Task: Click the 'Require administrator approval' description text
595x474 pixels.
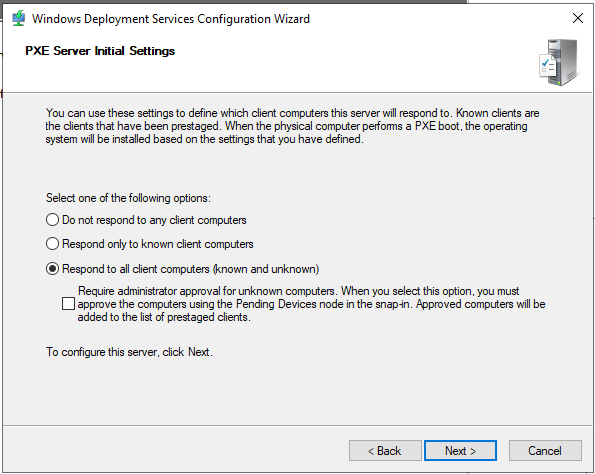Action: pos(312,304)
